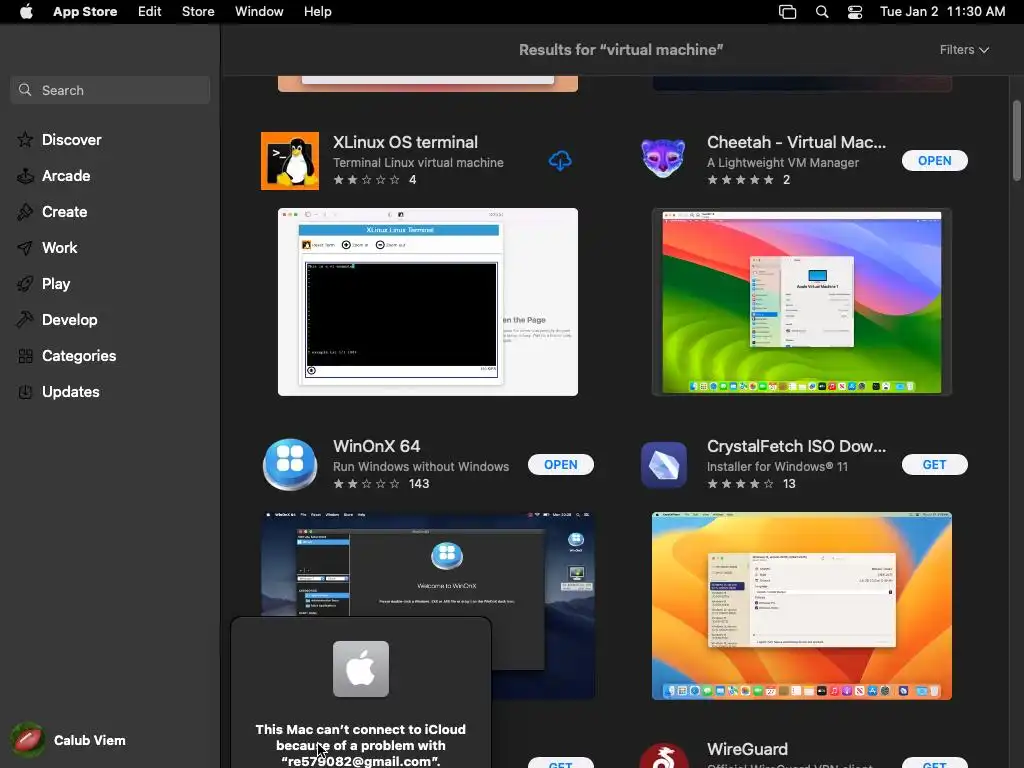The width and height of the screenshot is (1024, 768).
Task: Open the XLinux OS terminal app icon
Action: coord(290,161)
